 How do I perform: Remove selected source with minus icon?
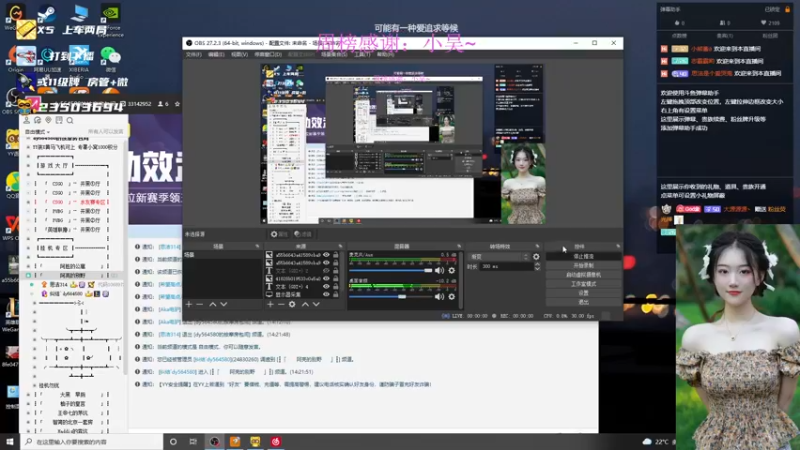click(281, 304)
